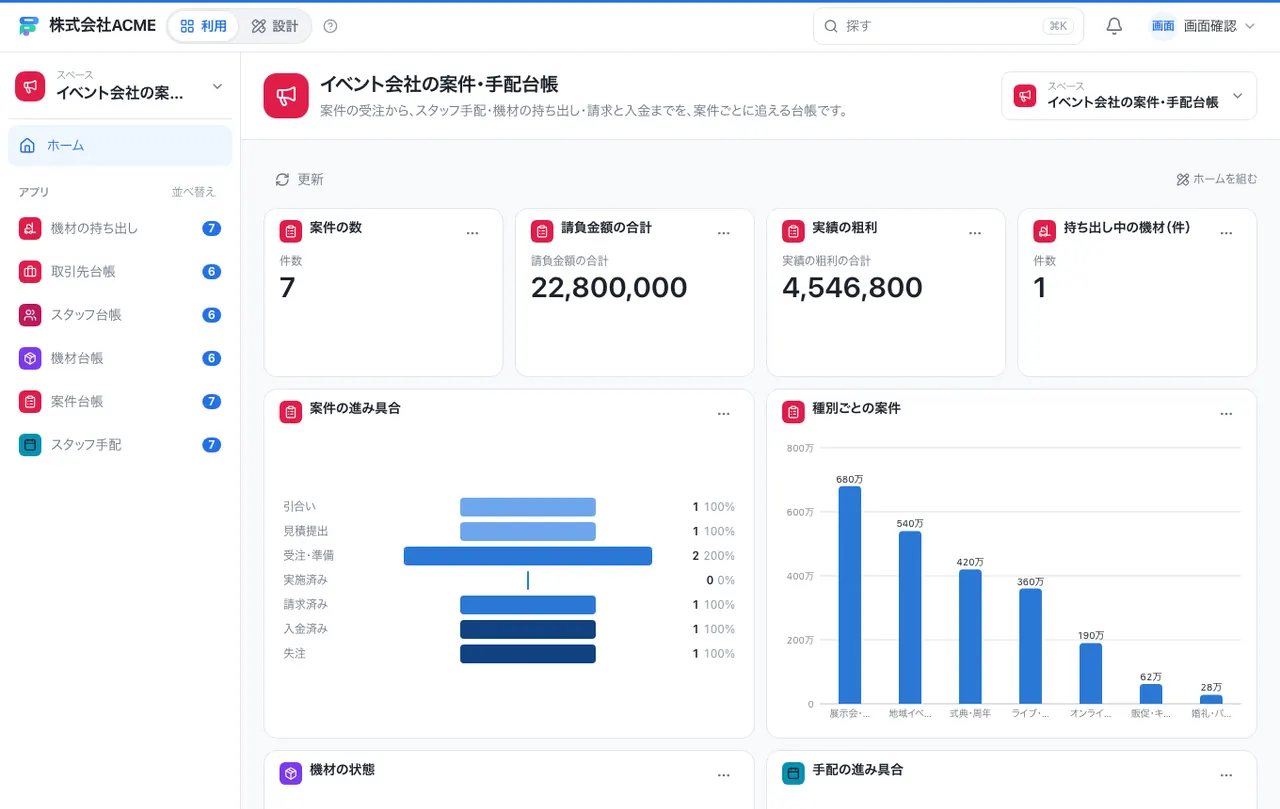
Task: Open the 実績の粗利 card options menu
Action: 975,233
